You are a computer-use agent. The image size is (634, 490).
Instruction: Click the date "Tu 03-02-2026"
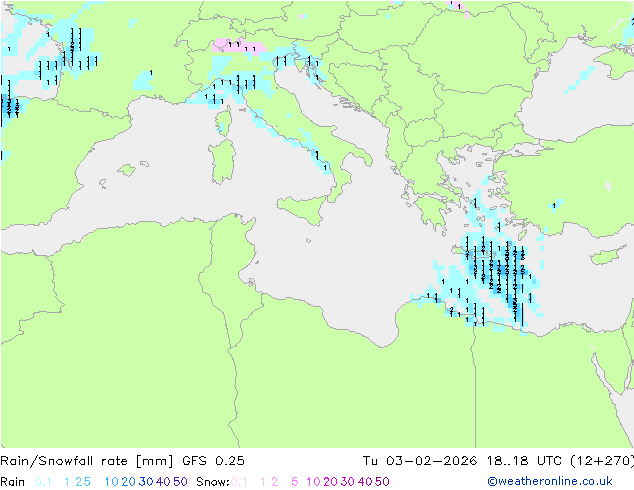point(420,461)
